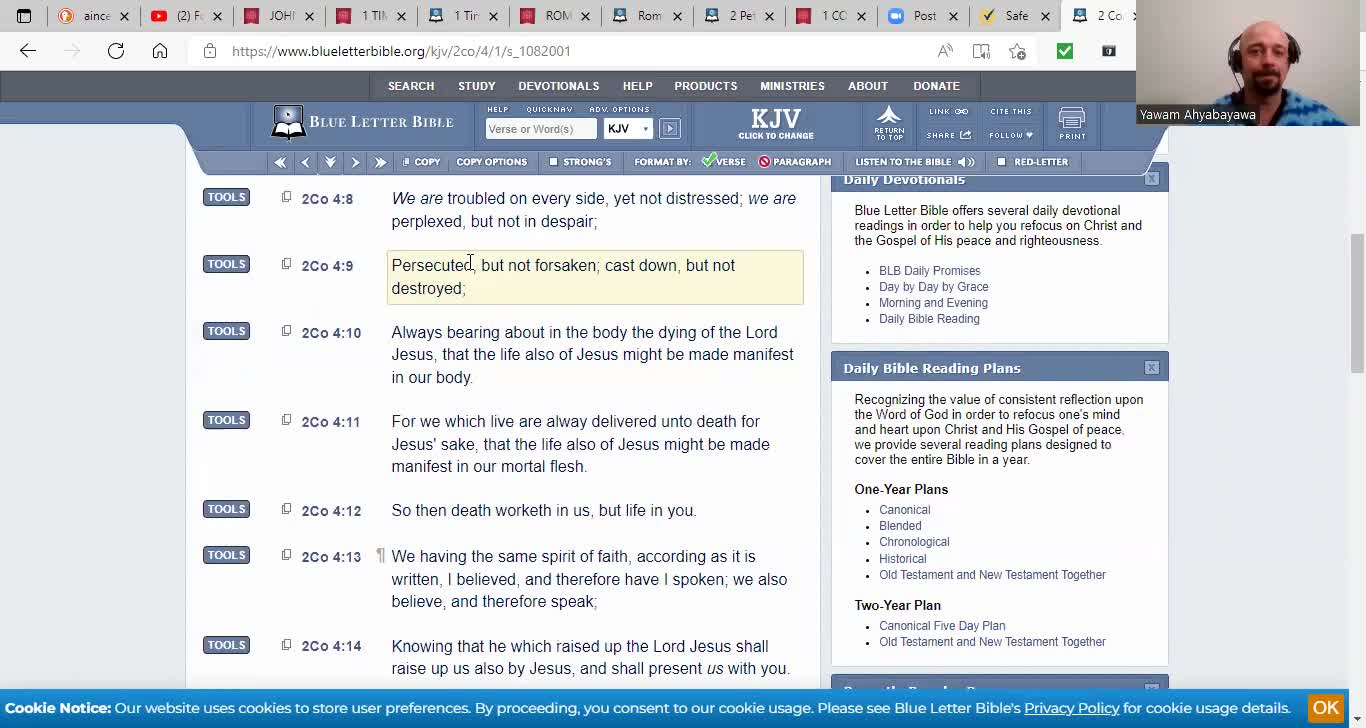Open the Search menu
Viewport: 1366px width, 728px height.
[x=411, y=86]
